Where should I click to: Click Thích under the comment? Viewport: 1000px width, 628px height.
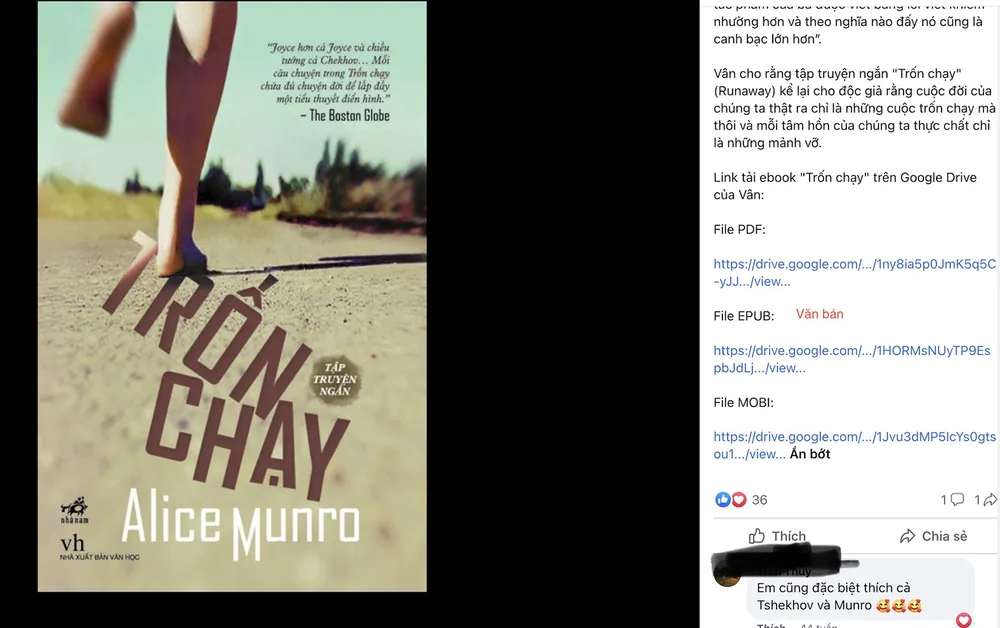770,625
